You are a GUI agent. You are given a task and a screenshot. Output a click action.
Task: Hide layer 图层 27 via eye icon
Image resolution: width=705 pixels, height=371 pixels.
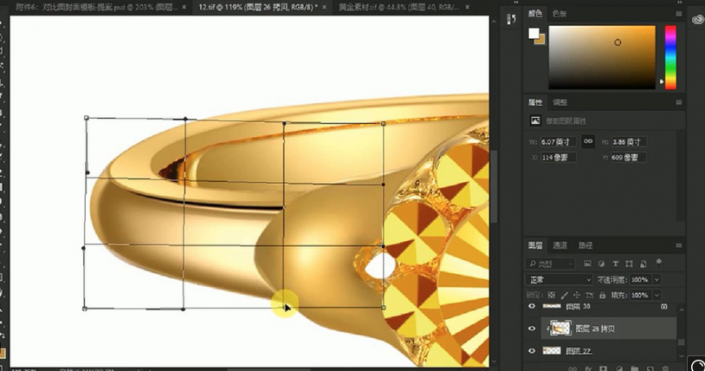pos(532,351)
